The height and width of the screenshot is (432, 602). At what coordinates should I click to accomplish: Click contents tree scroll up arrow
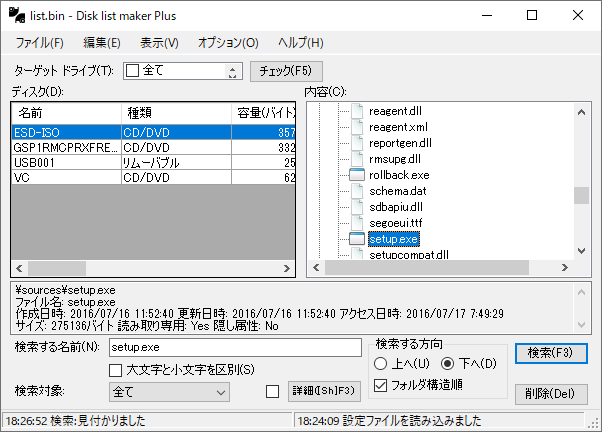(x=581, y=112)
